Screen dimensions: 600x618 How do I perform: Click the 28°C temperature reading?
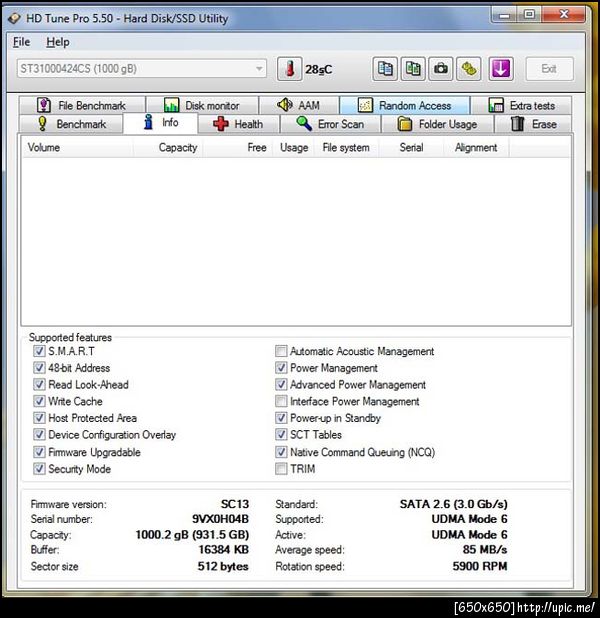point(319,69)
